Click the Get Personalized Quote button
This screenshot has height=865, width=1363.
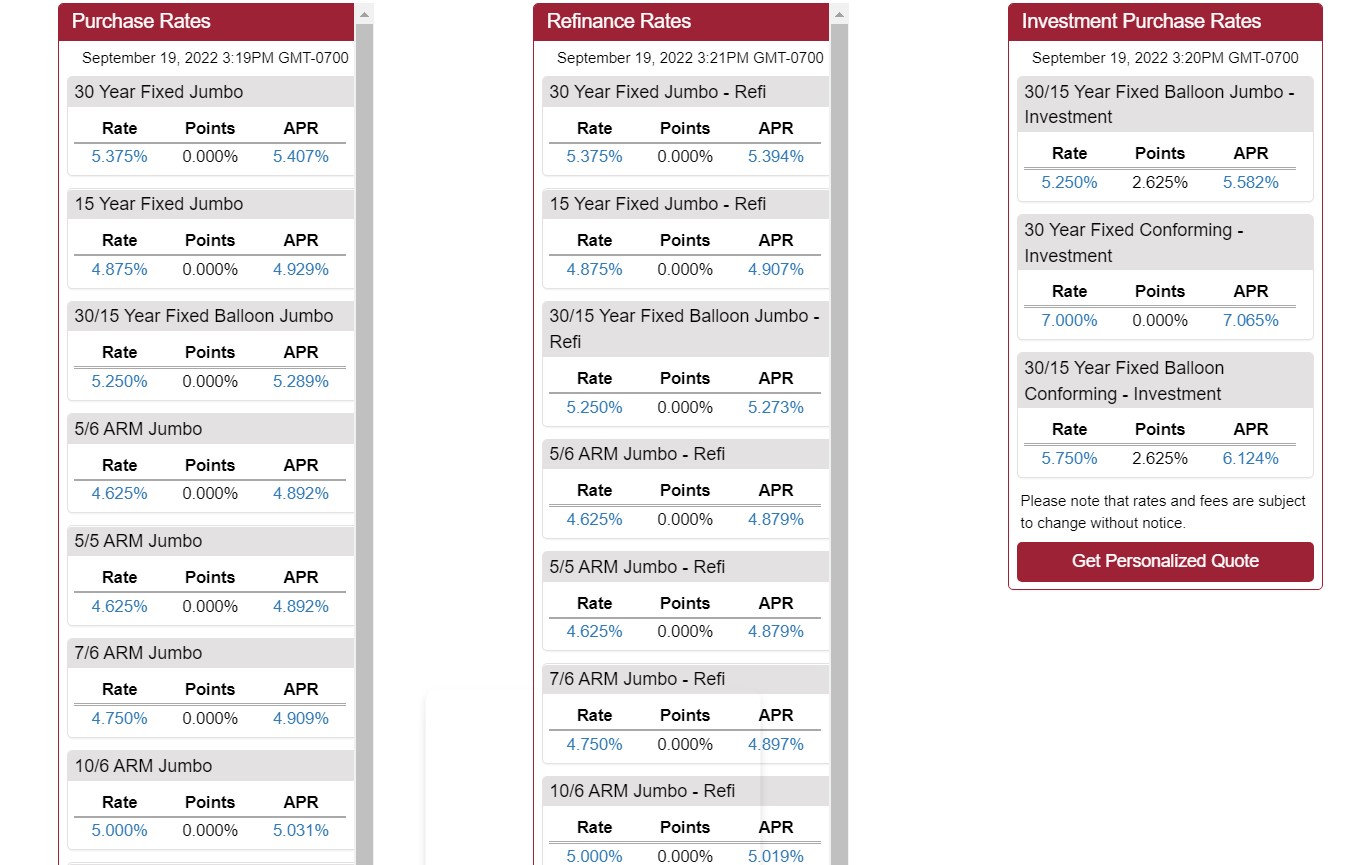[x=1165, y=561]
